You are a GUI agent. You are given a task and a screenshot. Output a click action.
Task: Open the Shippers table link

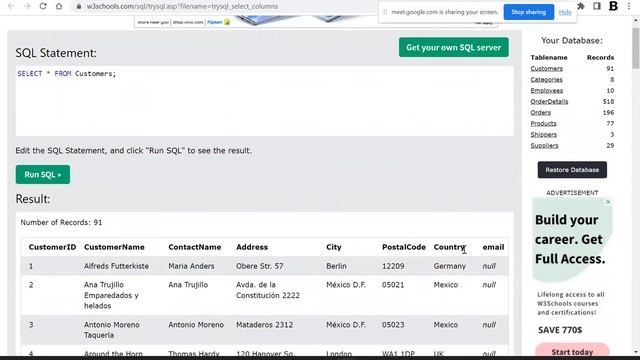point(544,135)
